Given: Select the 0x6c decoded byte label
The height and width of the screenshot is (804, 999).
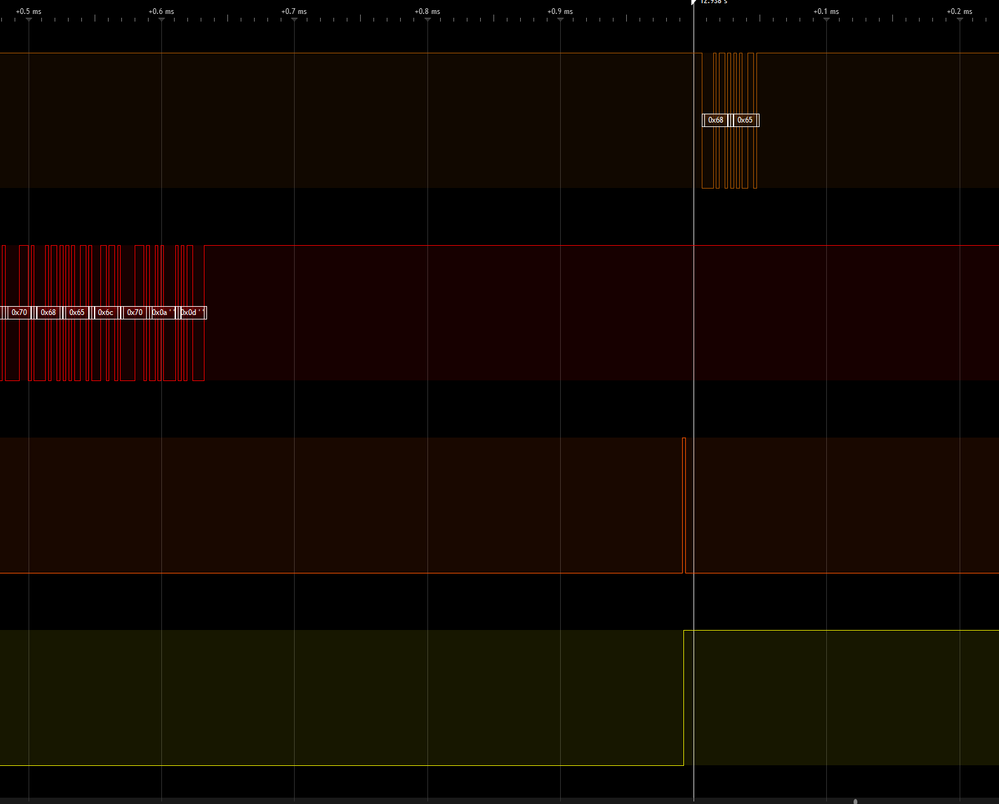Looking at the screenshot, I should 104,312.
